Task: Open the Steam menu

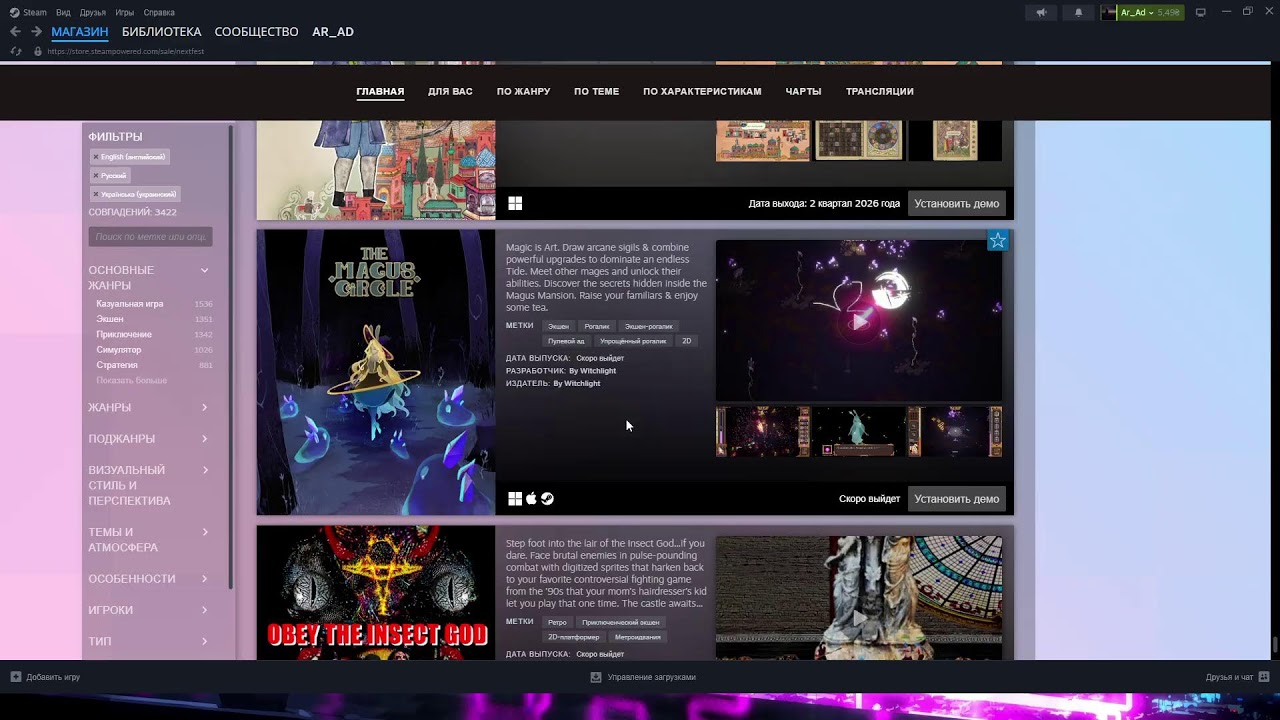Action: point(35,13)
